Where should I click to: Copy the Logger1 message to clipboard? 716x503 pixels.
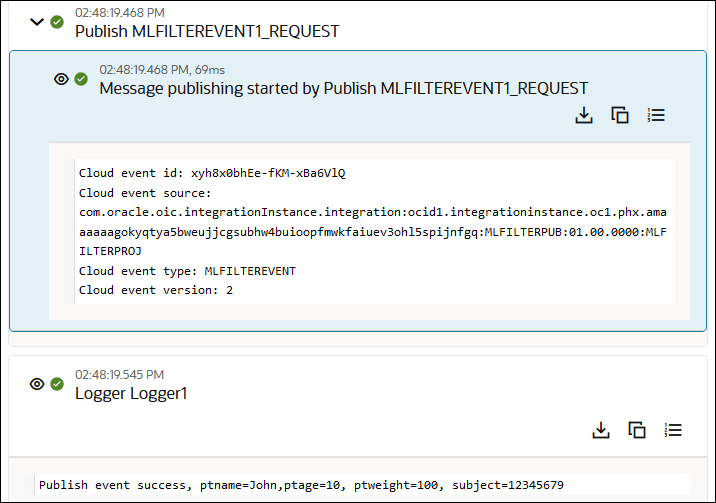click(637, 430)
